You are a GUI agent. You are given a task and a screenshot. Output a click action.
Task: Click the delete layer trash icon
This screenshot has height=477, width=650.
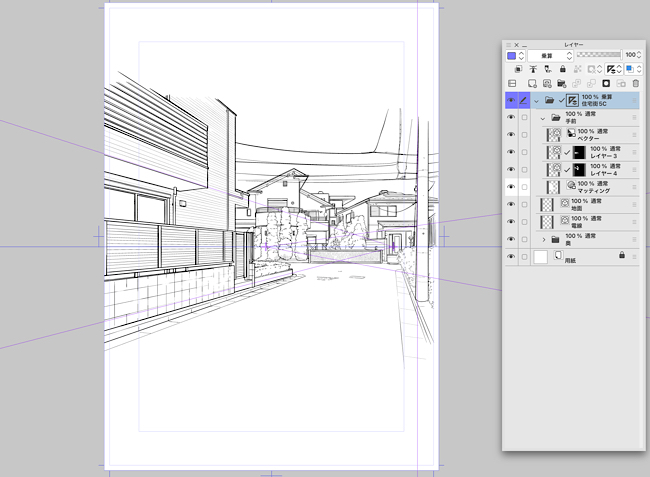636,84
